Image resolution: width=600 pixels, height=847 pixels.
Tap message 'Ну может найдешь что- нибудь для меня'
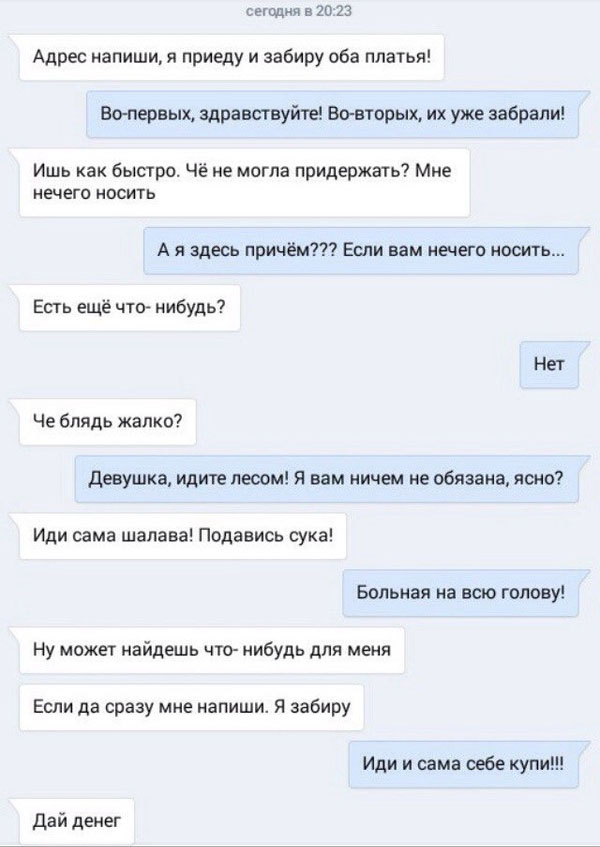212,650
